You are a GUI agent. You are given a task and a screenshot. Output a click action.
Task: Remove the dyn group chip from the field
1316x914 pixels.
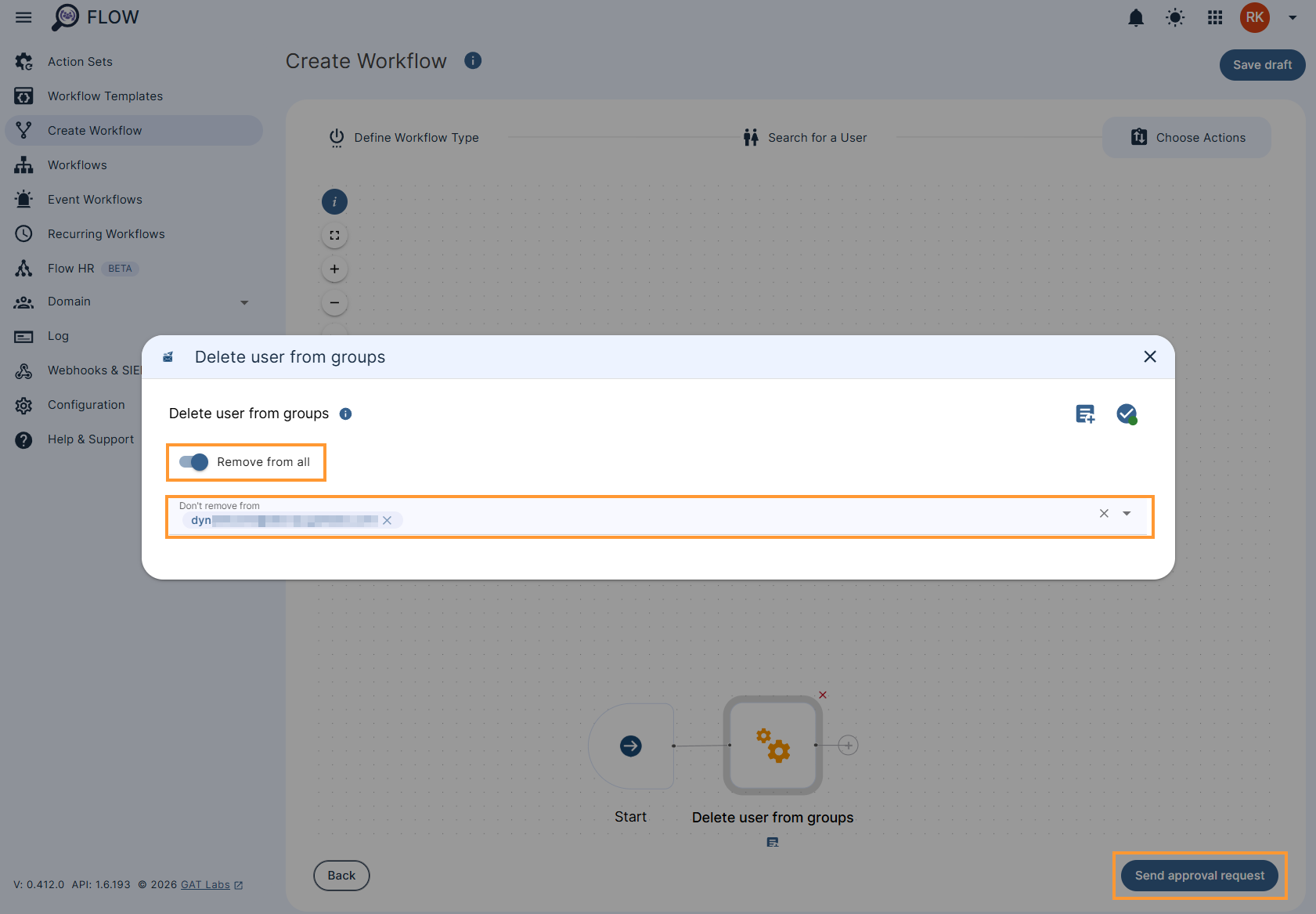coord(388,519)
